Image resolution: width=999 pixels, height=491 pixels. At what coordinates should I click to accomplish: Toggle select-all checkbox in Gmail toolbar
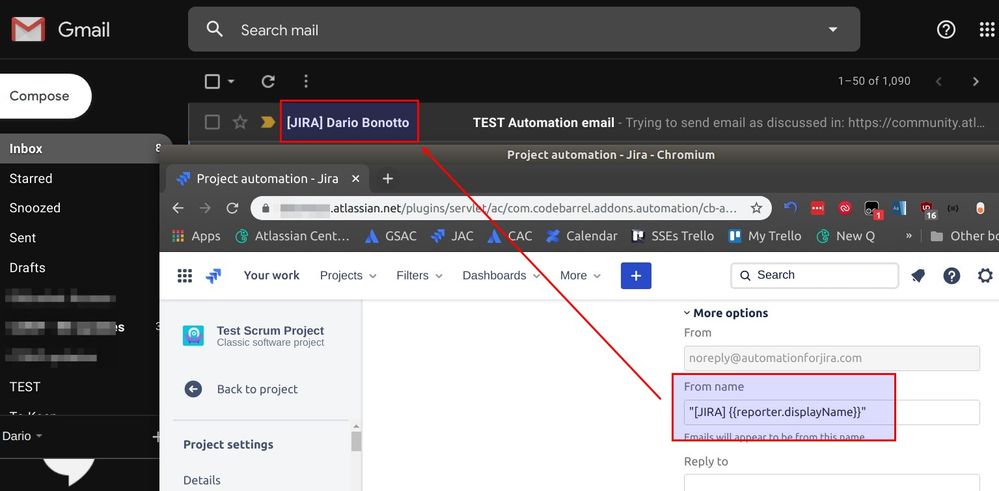212,82
